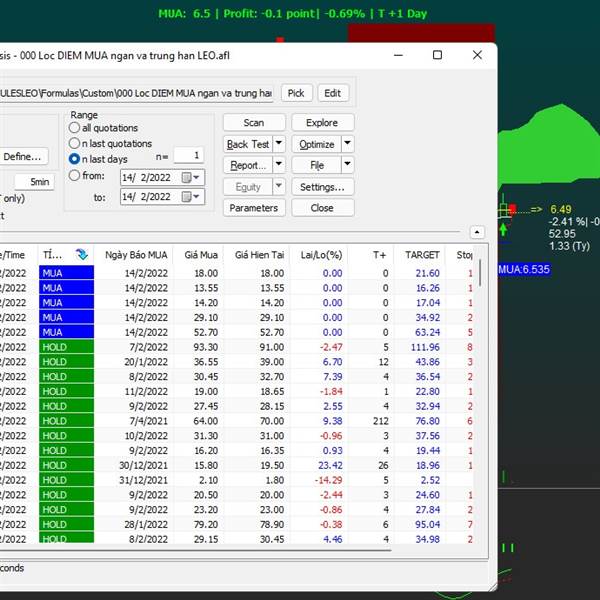Click the horizontal scrollbar under results

[x=195, y=550]
